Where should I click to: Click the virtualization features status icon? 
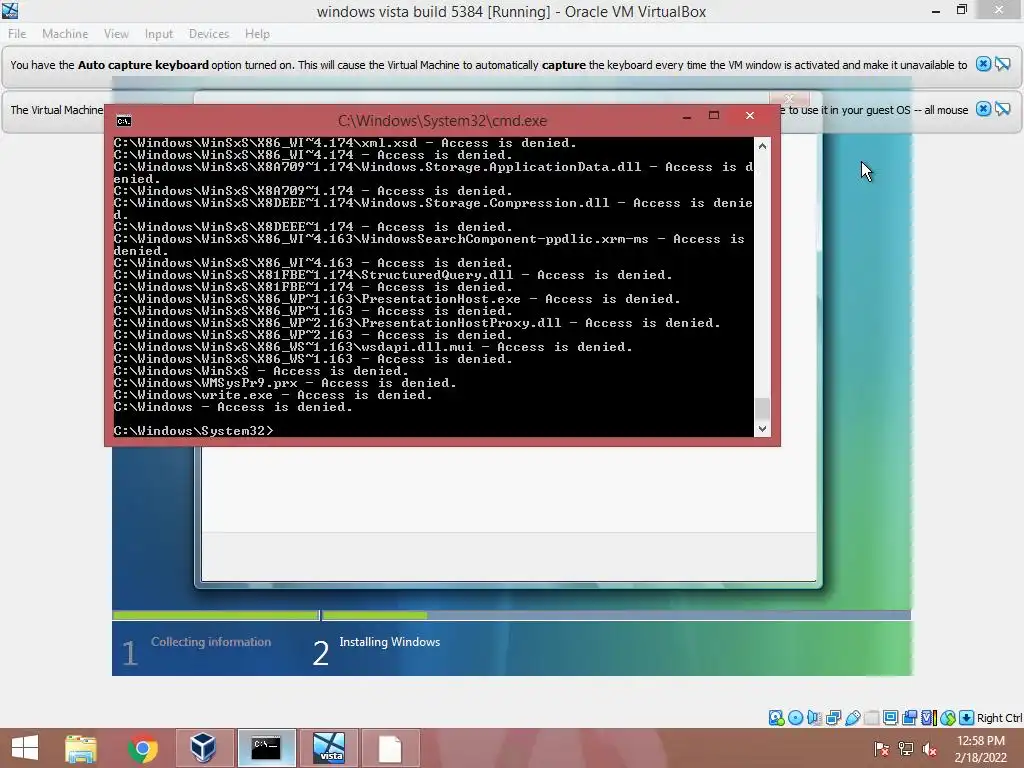click(x=928, y=718)
